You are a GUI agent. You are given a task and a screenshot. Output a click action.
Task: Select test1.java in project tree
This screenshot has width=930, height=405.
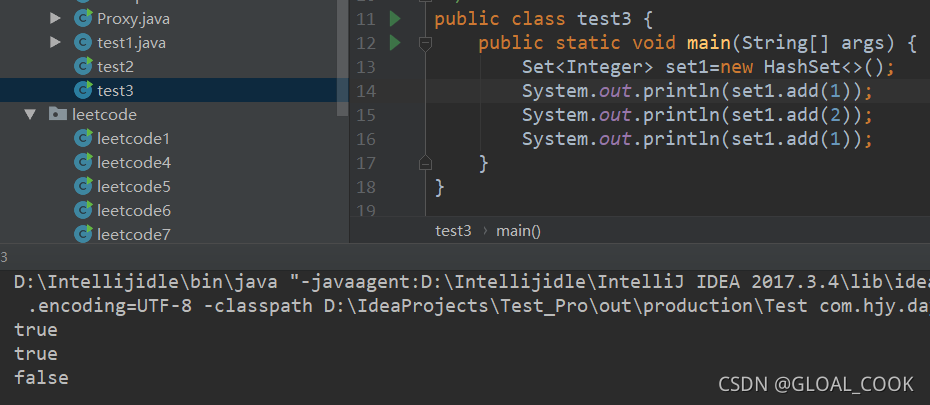tap(132, 43)
